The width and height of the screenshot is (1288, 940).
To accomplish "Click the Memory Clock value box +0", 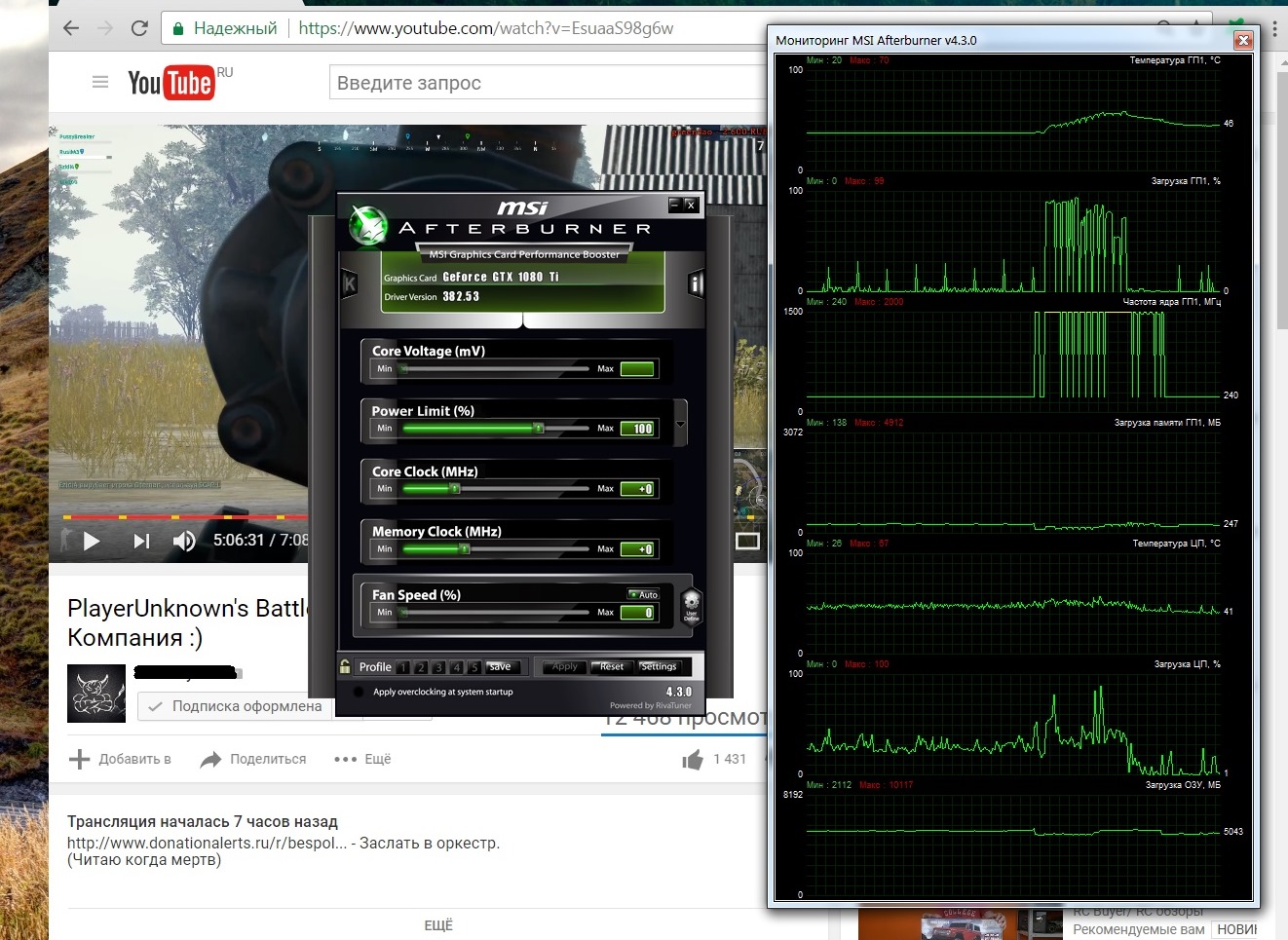I will (638, 549).
